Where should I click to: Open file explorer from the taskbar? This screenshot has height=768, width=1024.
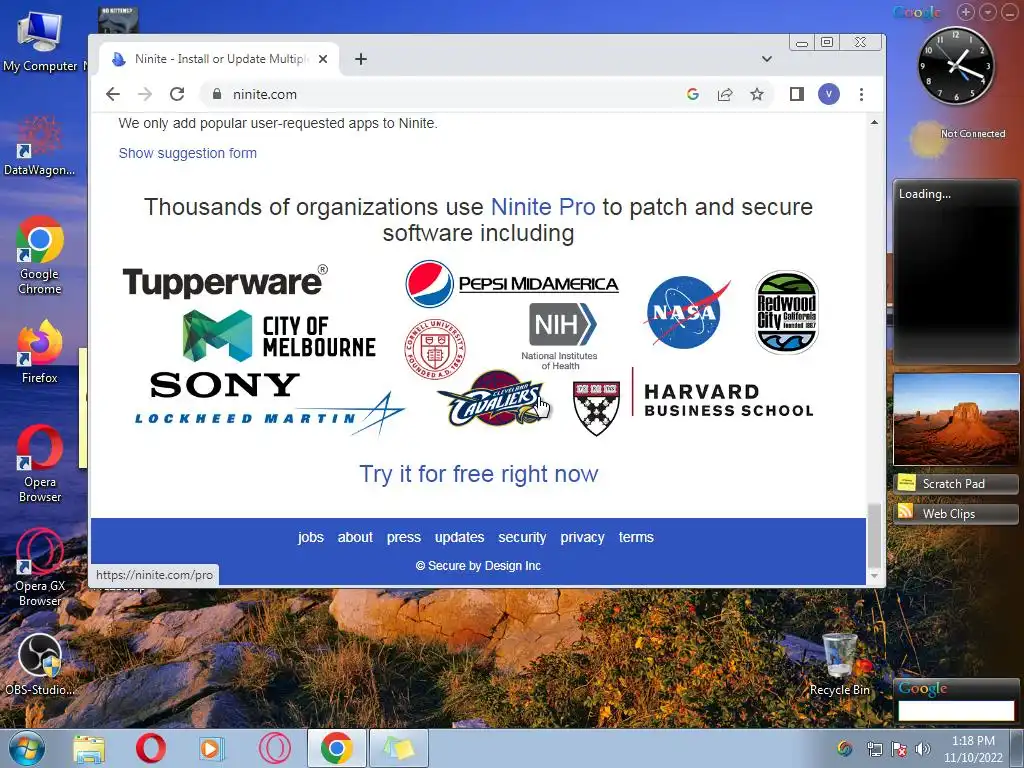point(89,748)
